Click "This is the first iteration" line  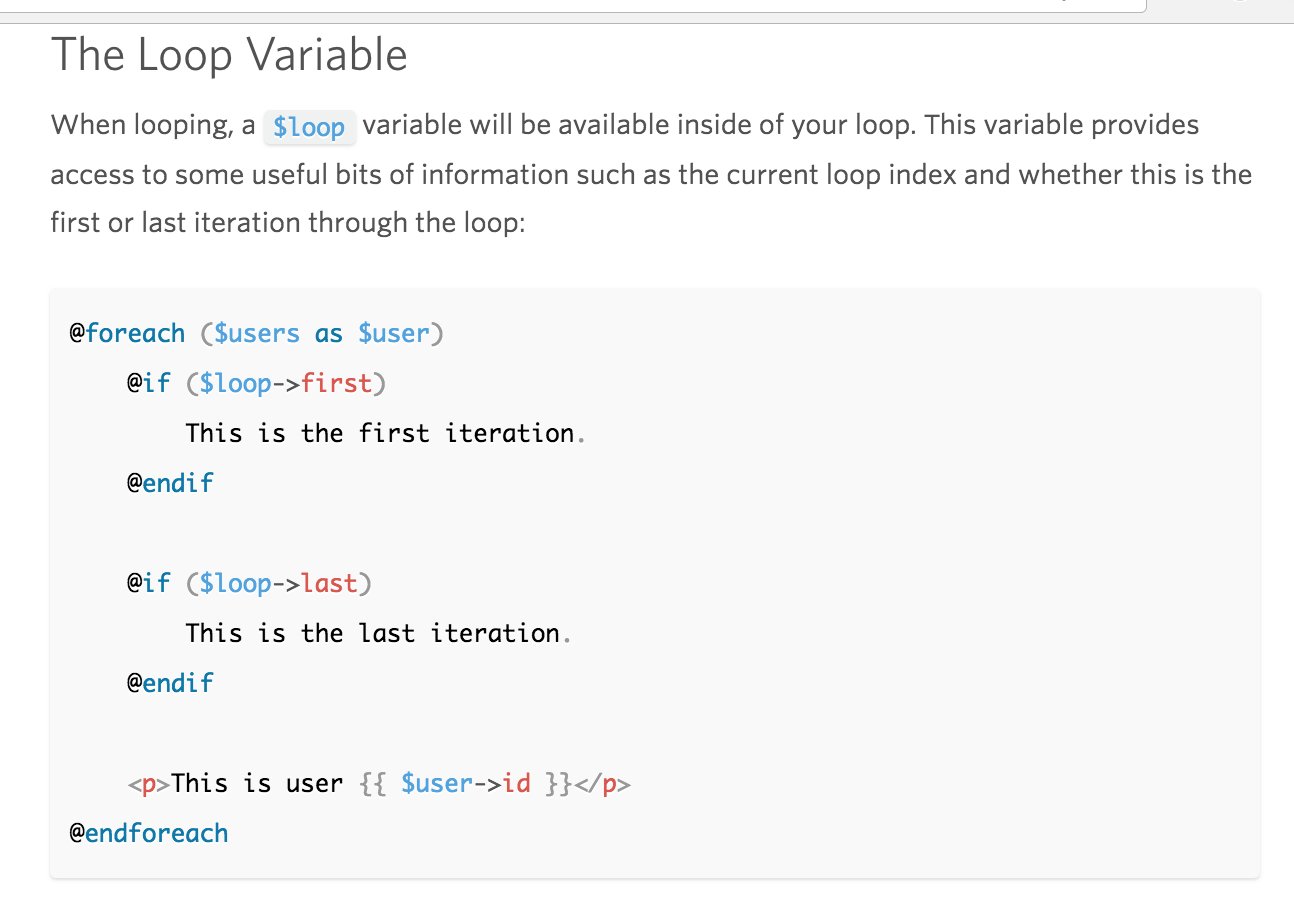380,433
